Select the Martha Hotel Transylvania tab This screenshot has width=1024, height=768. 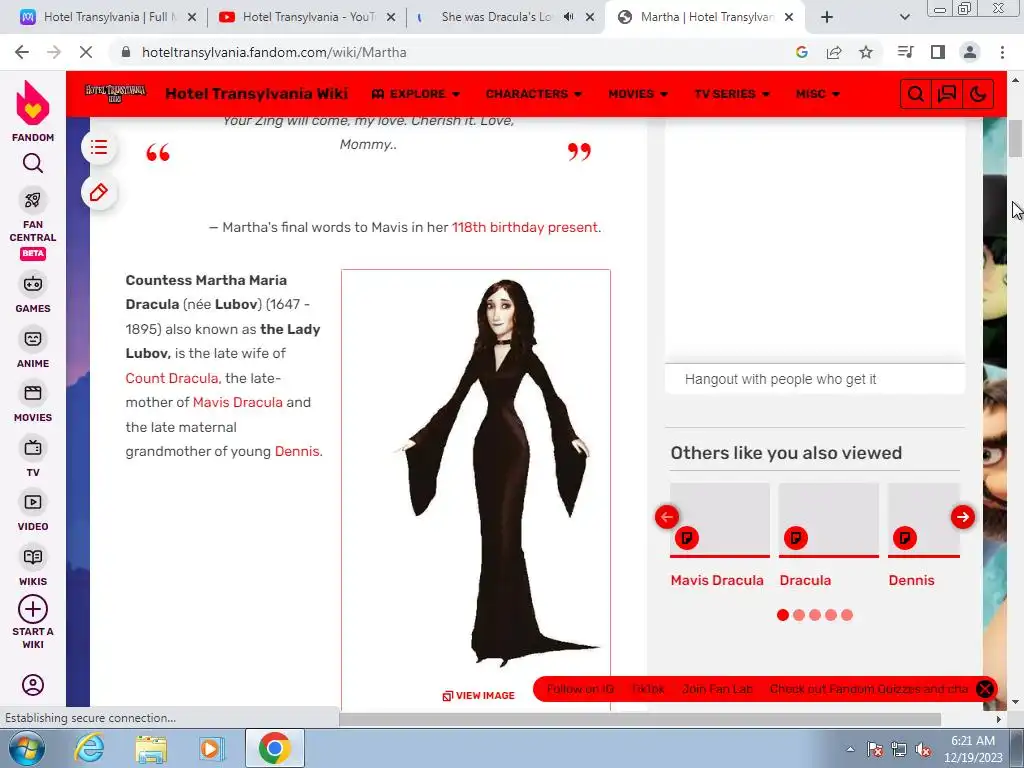point(706,17)
